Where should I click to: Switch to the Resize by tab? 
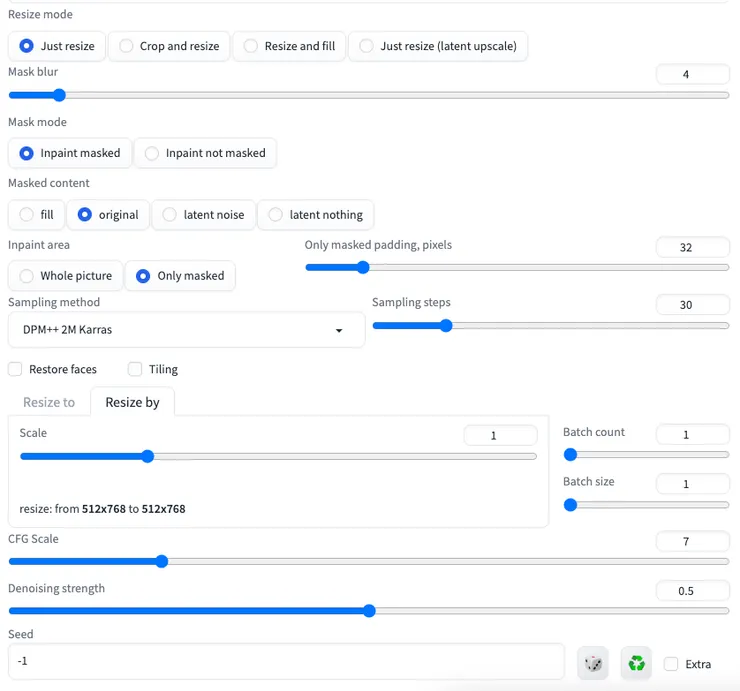(x=132, y=402)
